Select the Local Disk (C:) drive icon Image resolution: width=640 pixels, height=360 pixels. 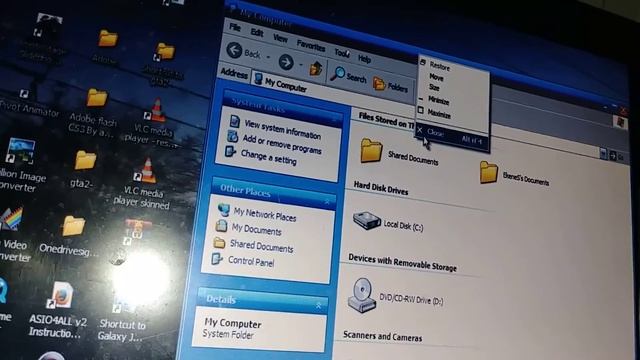(366, 220)
